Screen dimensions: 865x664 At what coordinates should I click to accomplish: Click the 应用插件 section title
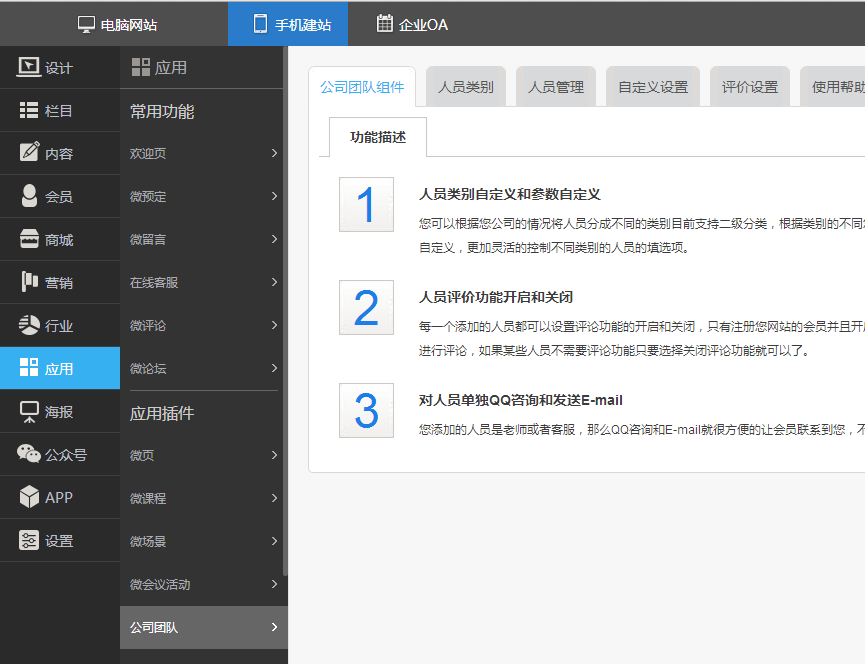pyautogui.click(x=162, y=413)
